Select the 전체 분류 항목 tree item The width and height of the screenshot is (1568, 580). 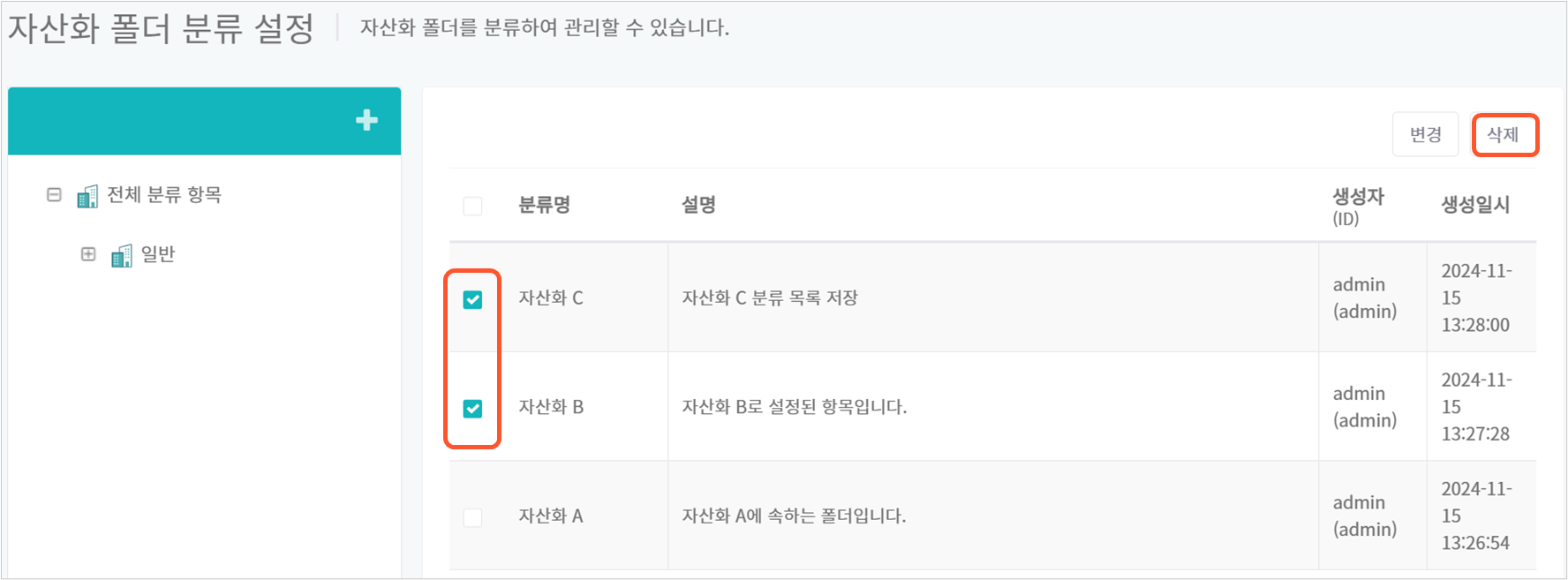point(164,194)
